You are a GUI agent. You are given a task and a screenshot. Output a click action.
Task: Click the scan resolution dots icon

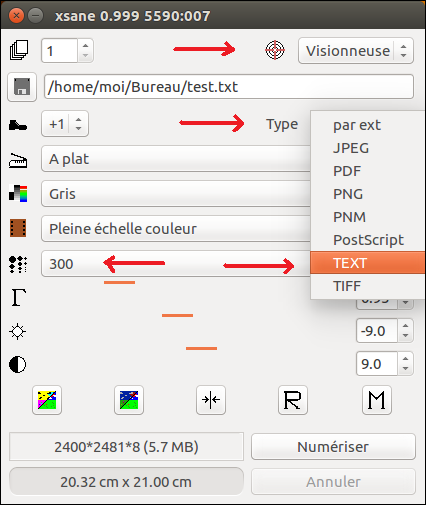coord(18,264)
